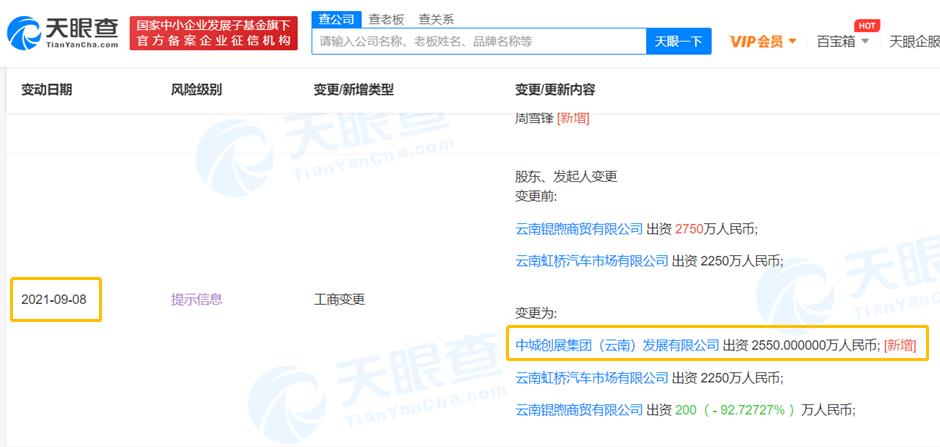The image size is (940, 447).
Task: Open 云南锟煦商贸有限公司 with 200万 investment
Action: tap(579, 410)
